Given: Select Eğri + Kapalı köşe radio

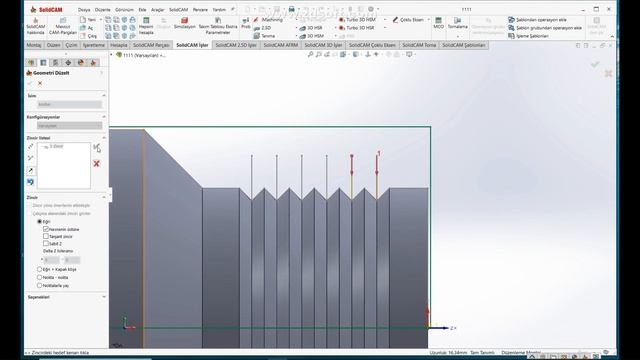Looking at the screenshot, I should [40, 269].
